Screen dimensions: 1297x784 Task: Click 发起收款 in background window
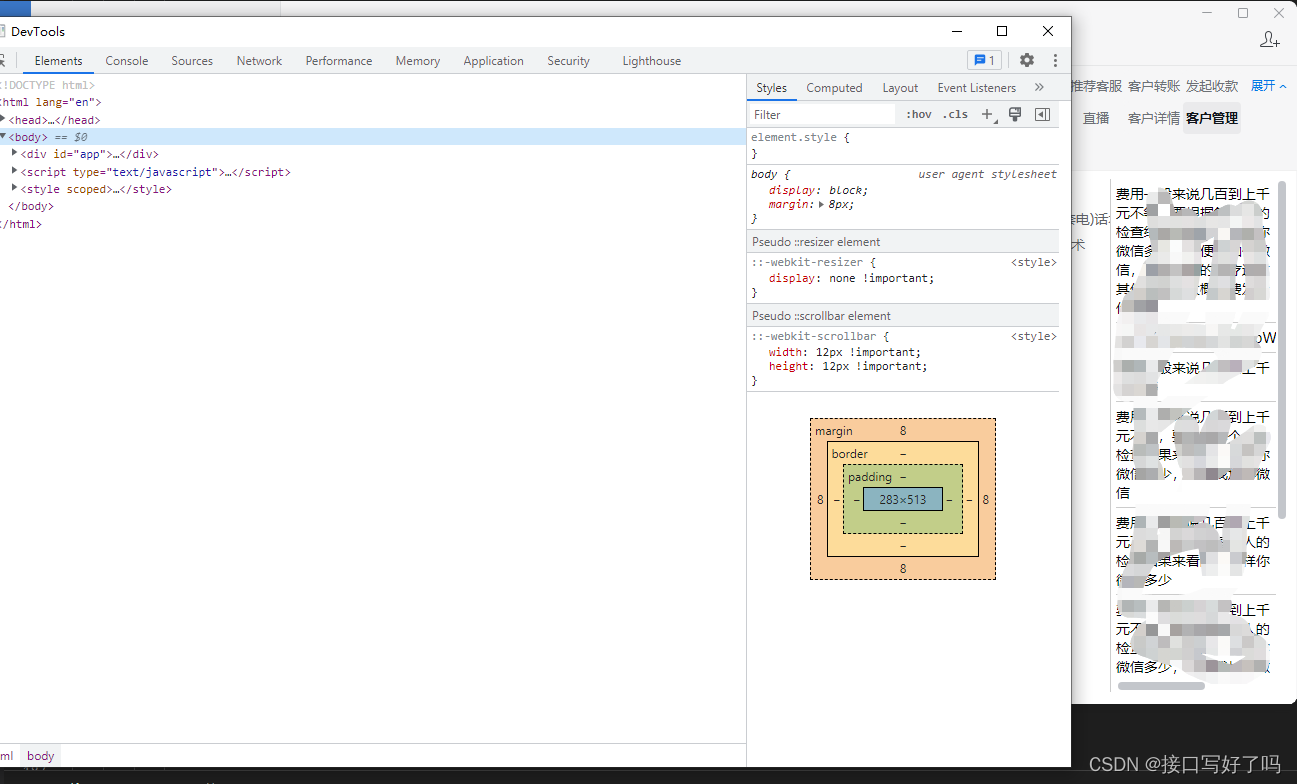(x=1212, y=86)
